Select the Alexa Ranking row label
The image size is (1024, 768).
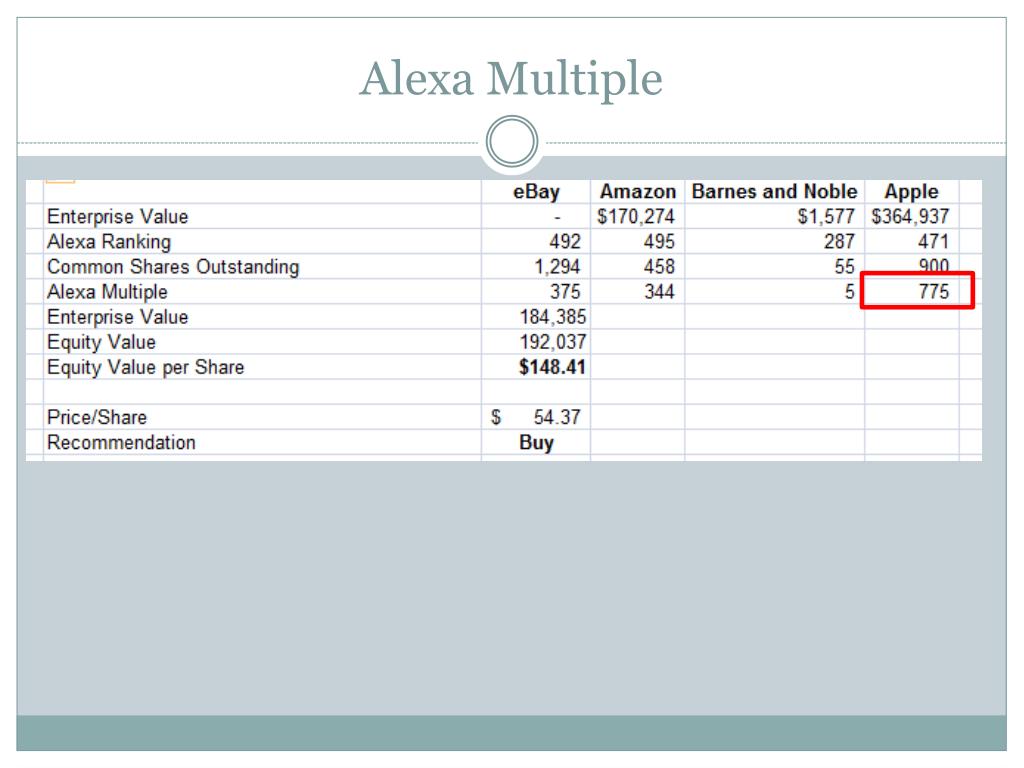(x=108, y=242)
